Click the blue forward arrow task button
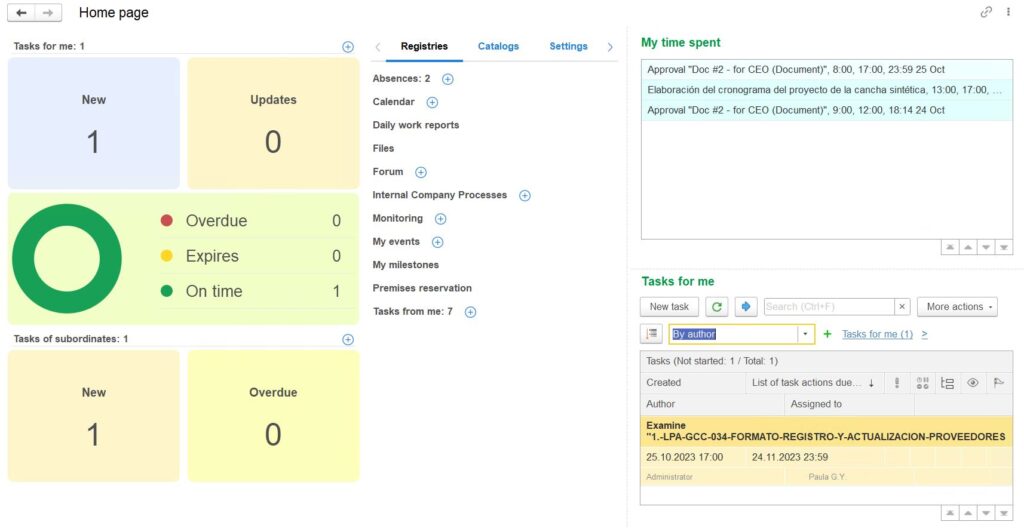Viewport: 1024px width, 528px height. coord(745,307)
